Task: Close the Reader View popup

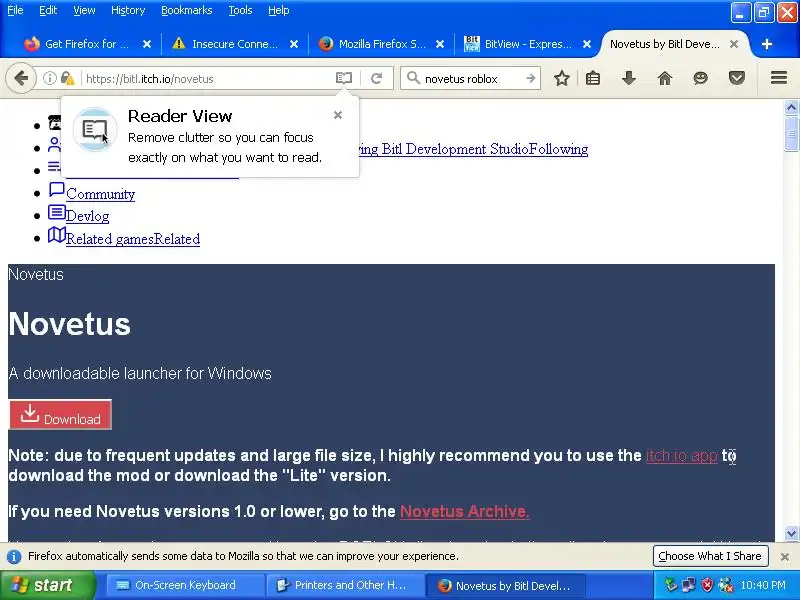Action: pos(338,115)
